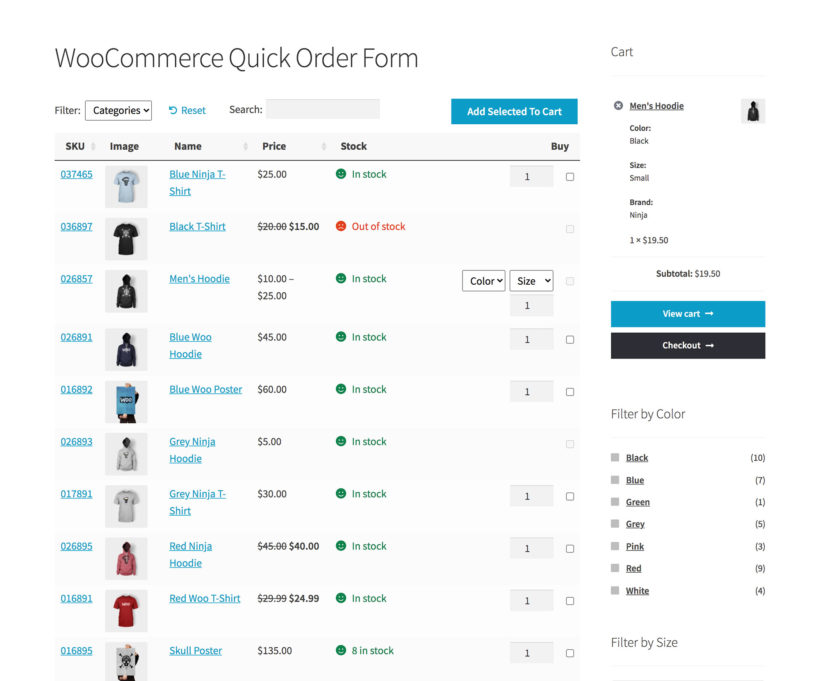820x681 pixels.
Task: Check the Buy checkbox for Blue Ninja T-Shirt
Action: coord(570,174)
